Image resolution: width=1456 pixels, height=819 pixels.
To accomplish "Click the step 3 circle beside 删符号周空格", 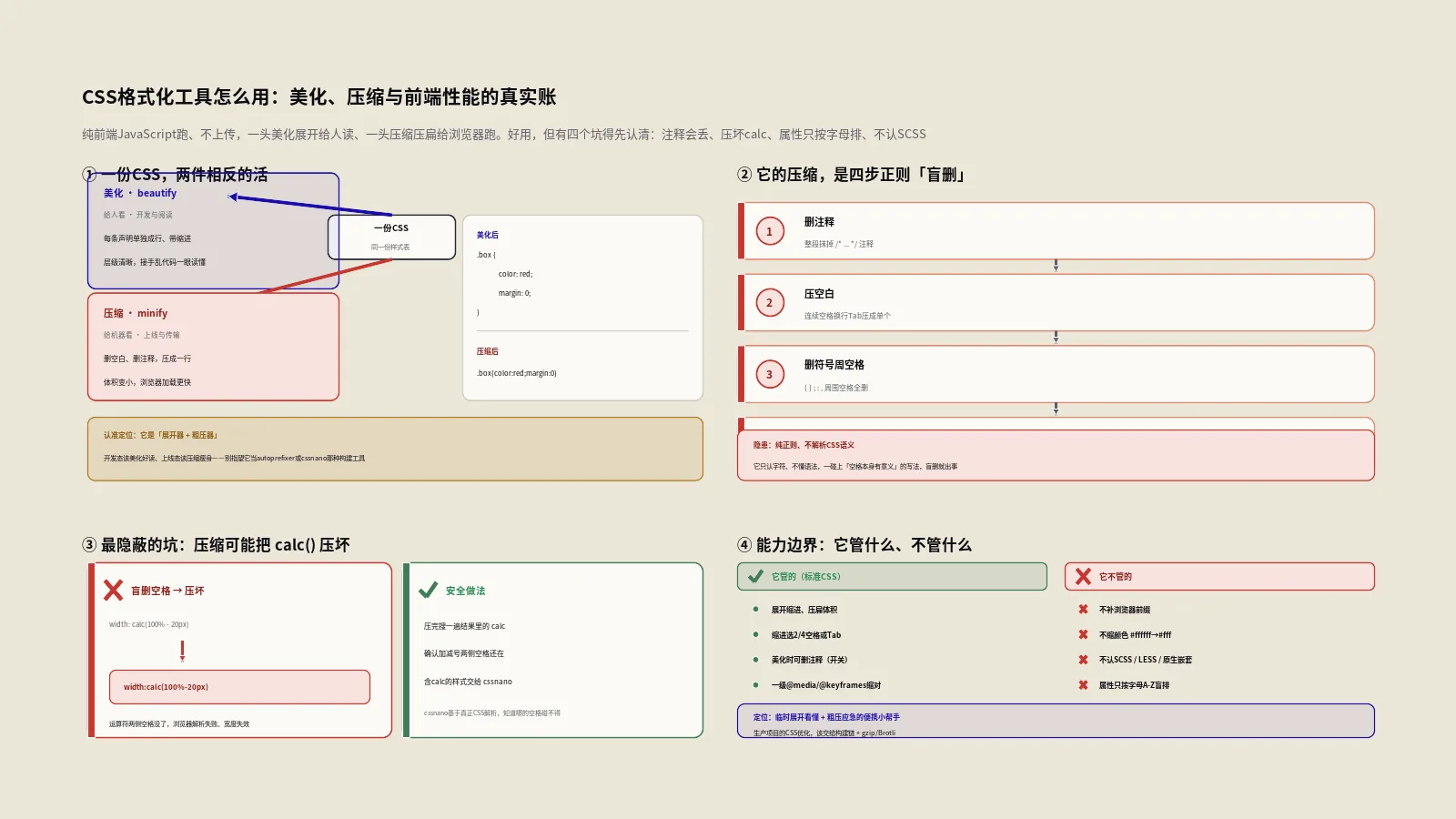I will click(x=770, y=374).
